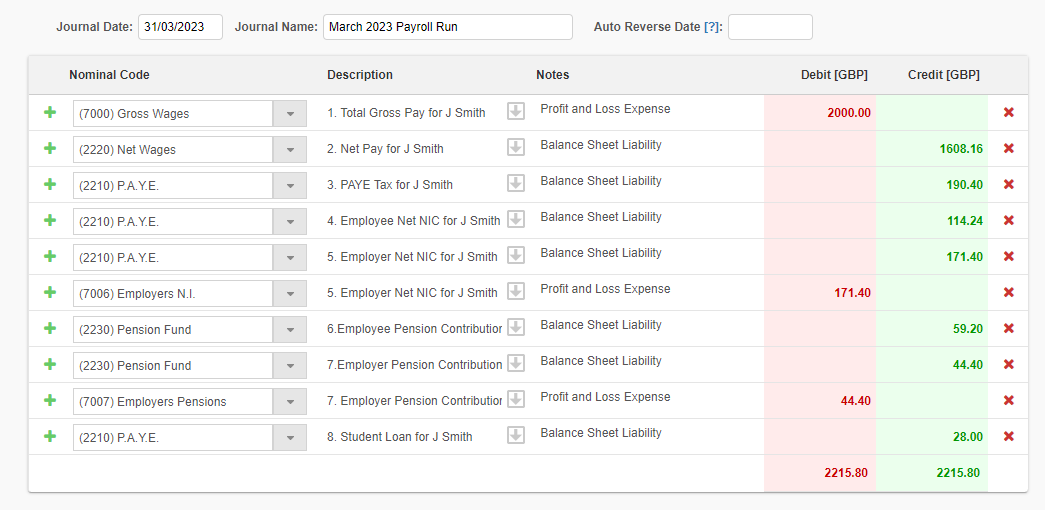The width and height of the screenshot is (1045, 510).
Task: Click green plus on Employers Pensions row
Action: coord(50,401)
